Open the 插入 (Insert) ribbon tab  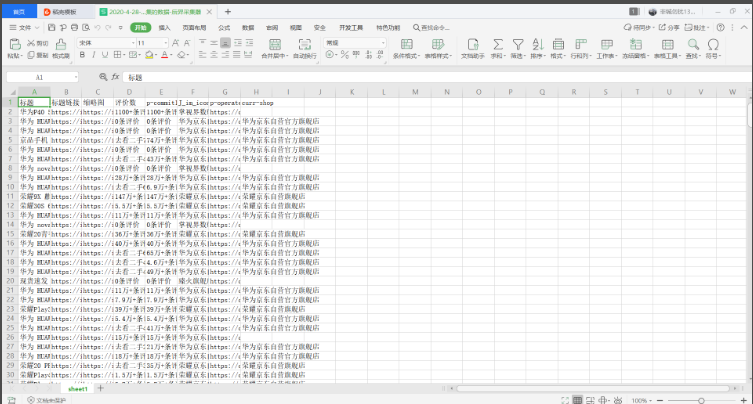164,28
